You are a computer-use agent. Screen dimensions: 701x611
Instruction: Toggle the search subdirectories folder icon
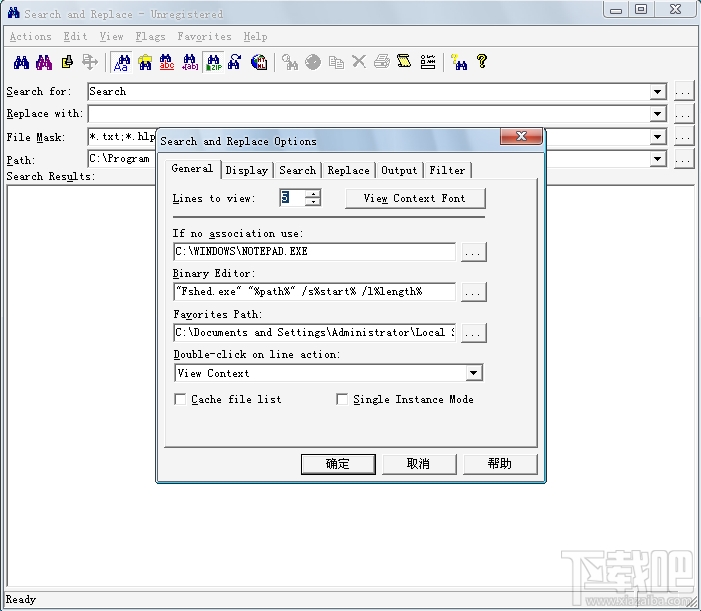coord(145,62)
